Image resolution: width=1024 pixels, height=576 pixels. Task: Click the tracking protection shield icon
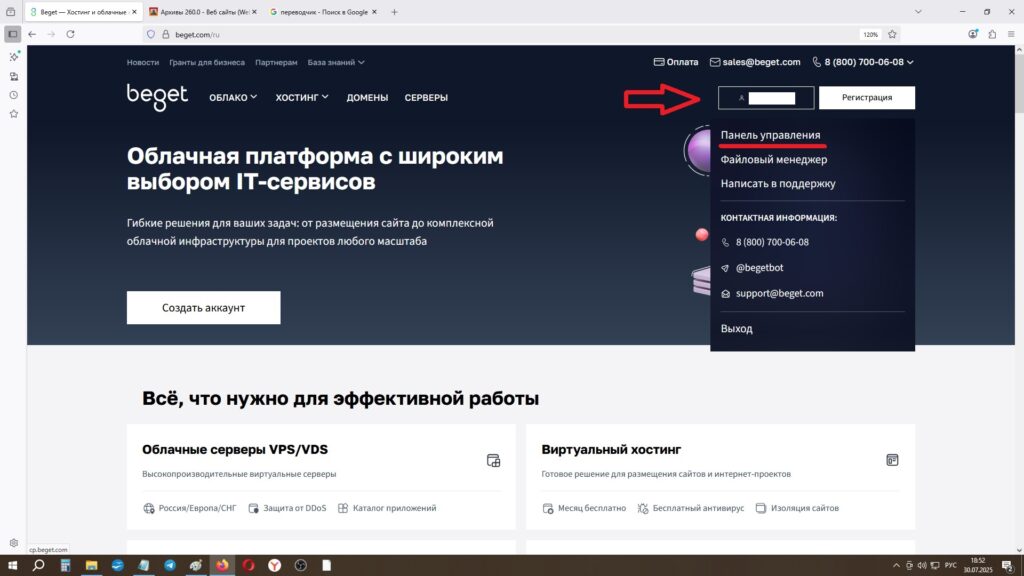151,35
